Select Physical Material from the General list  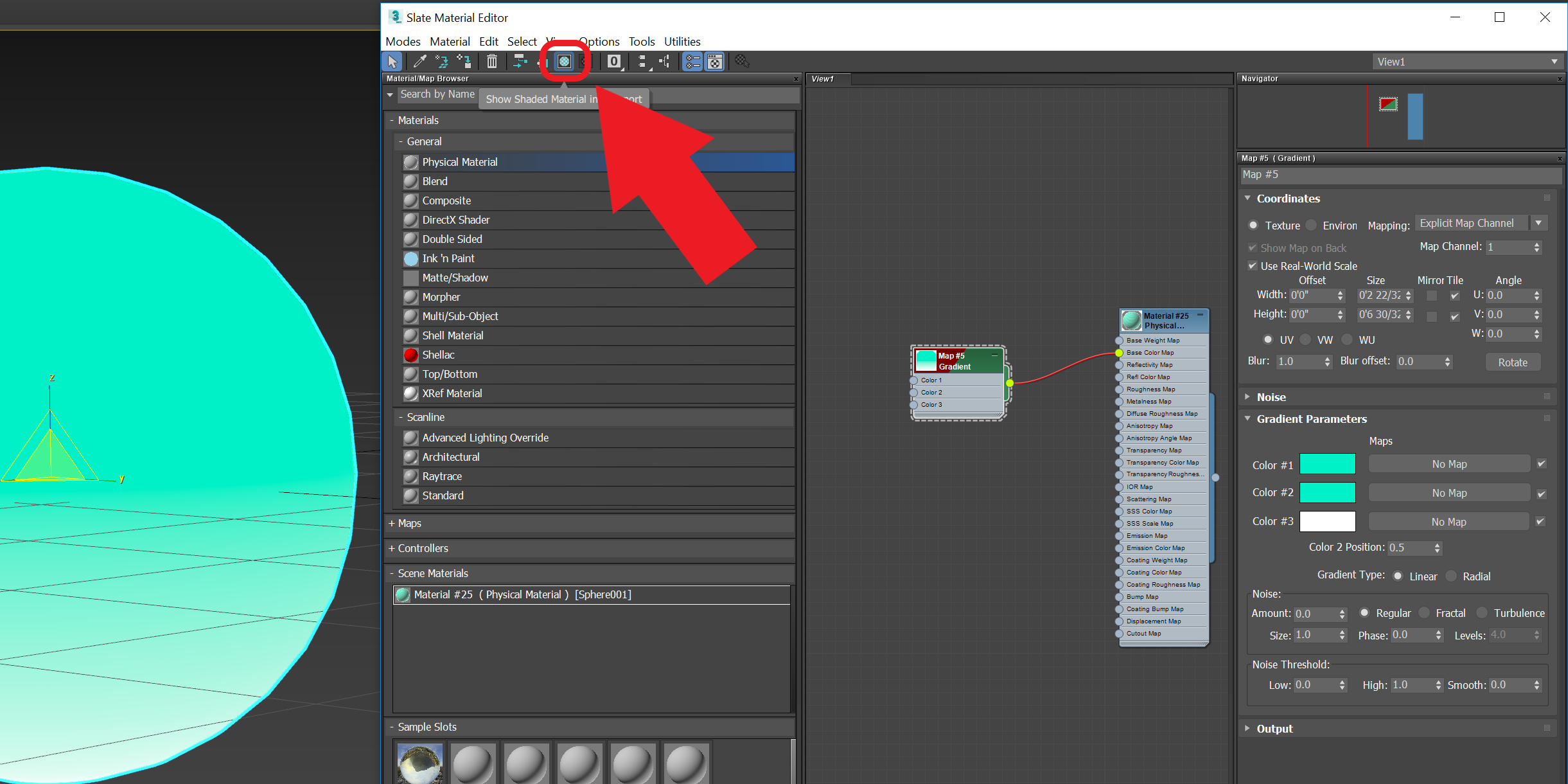[x=459, y=161]
